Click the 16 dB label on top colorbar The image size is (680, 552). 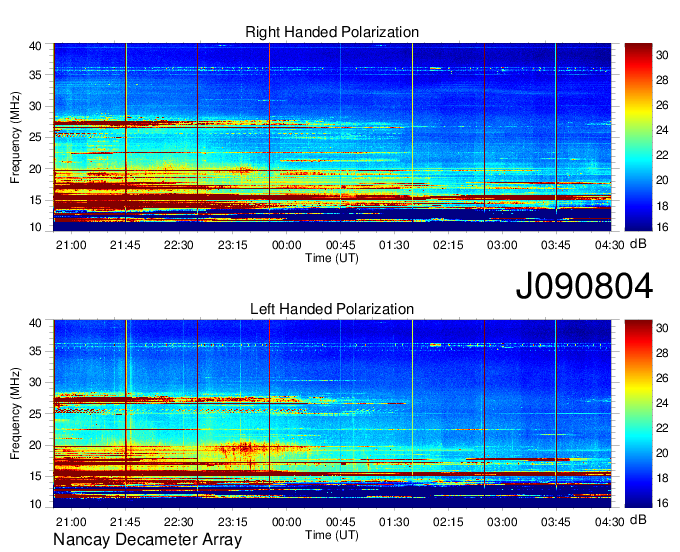click(x=662, y=226)
